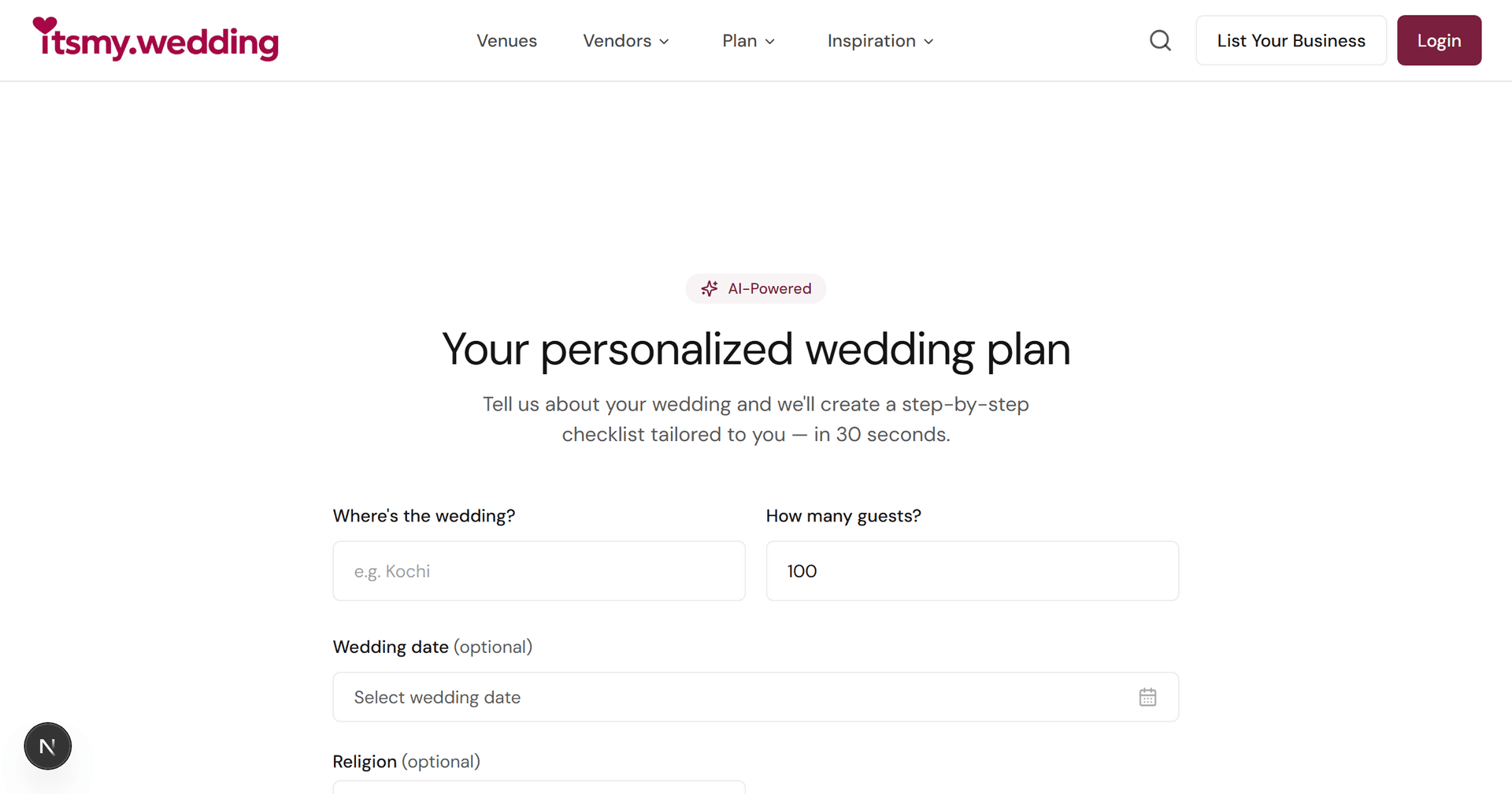Click the Inspiration chevron icon
This screenshot has height=794, width=1512.
929,42
